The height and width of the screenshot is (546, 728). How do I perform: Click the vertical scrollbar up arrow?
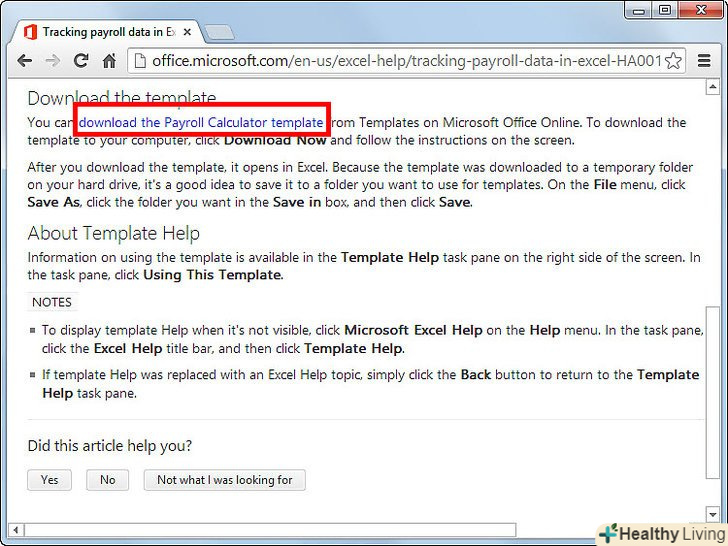[713, 87]
